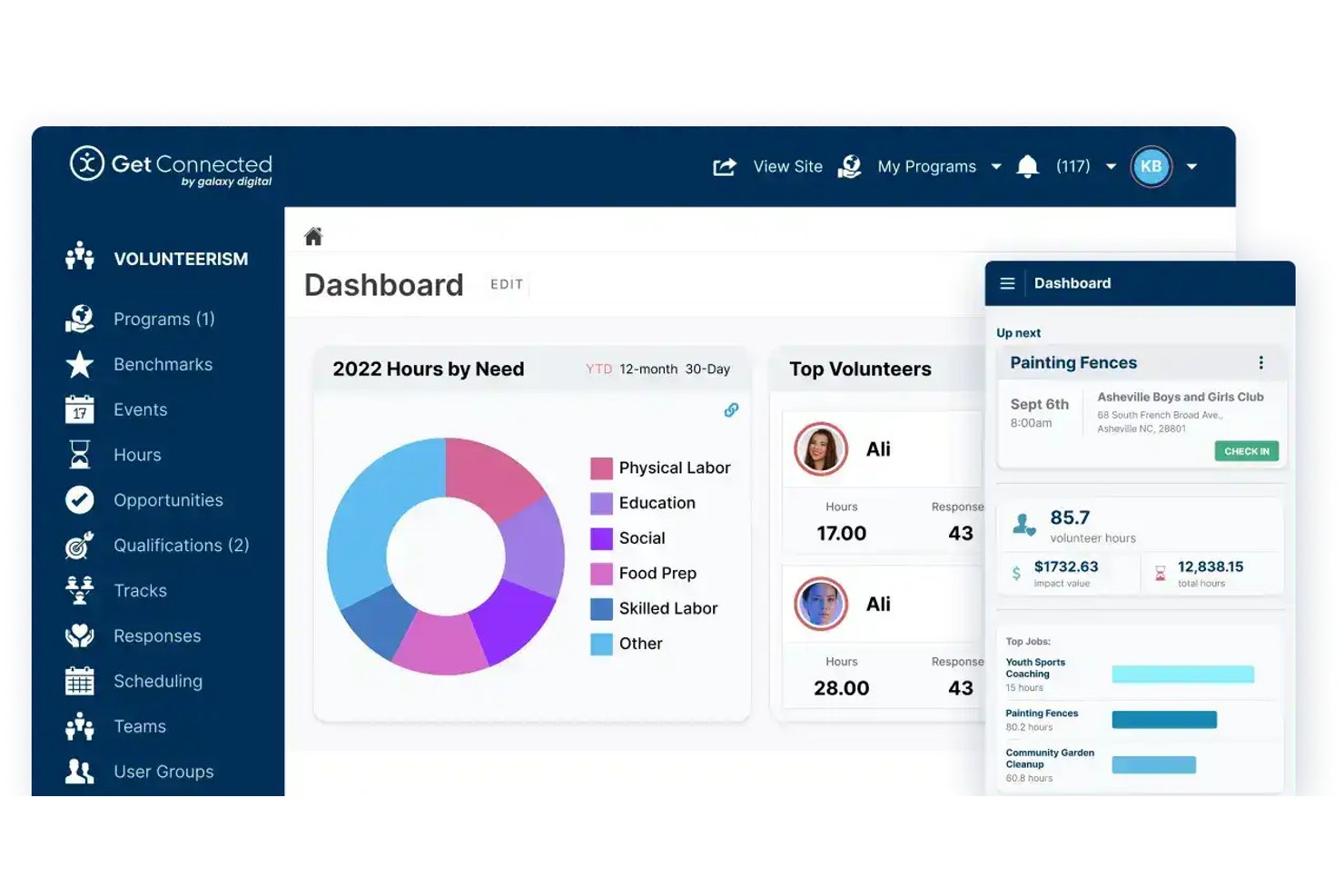The height and width of the screenshot is (896, 1344).
Task: Click the Skilled Labor legend swatch
Action: (601, 609)
